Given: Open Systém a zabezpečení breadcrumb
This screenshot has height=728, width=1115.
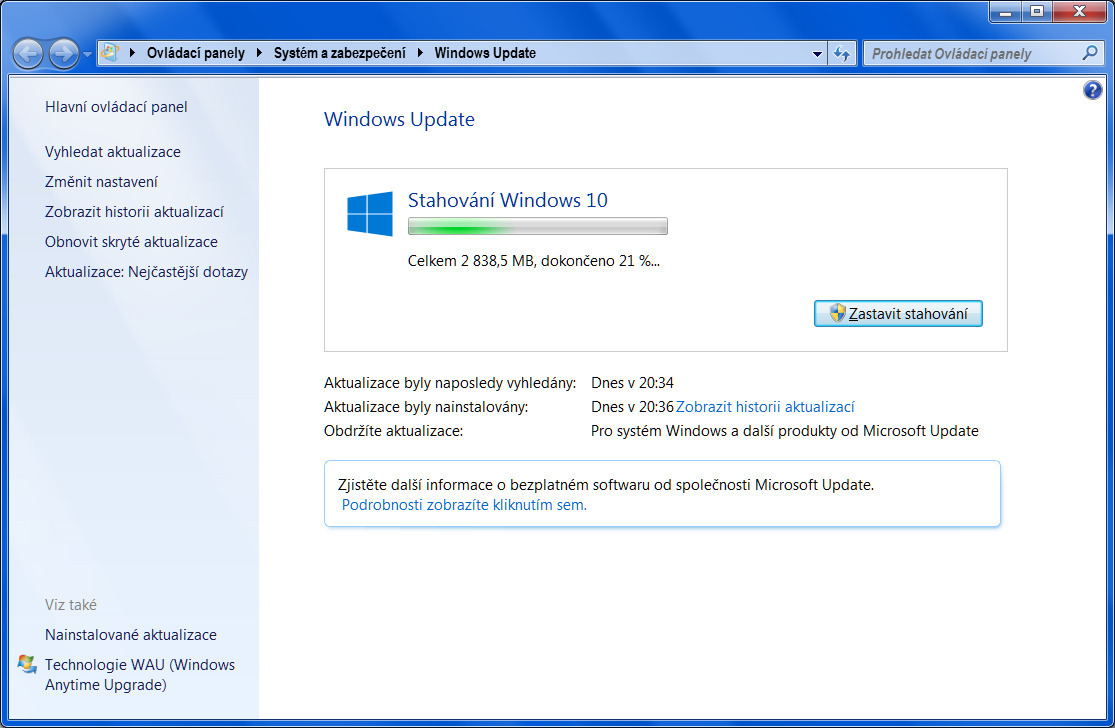Looking at the screenshot, I should pyautogui.click(x=340, y=53).
